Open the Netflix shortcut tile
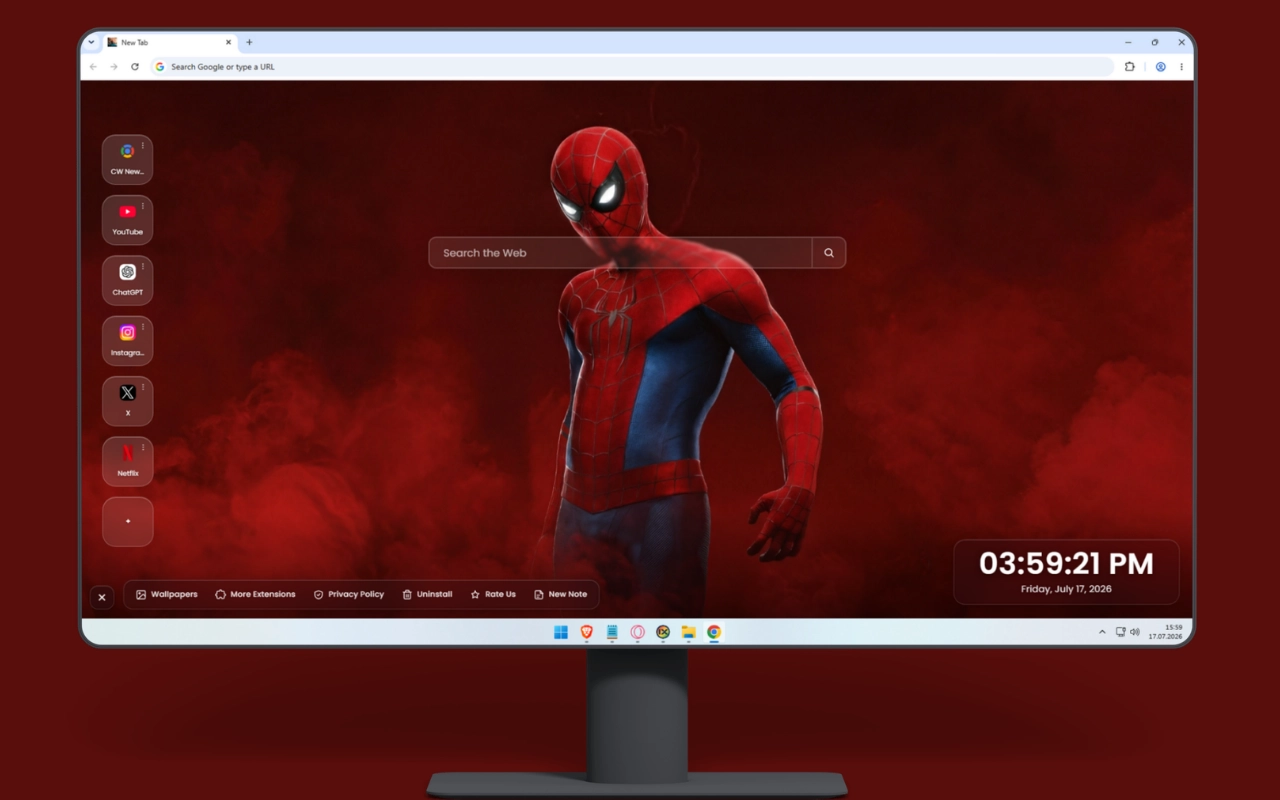1280x800 pixels. (x=127, y=461)
